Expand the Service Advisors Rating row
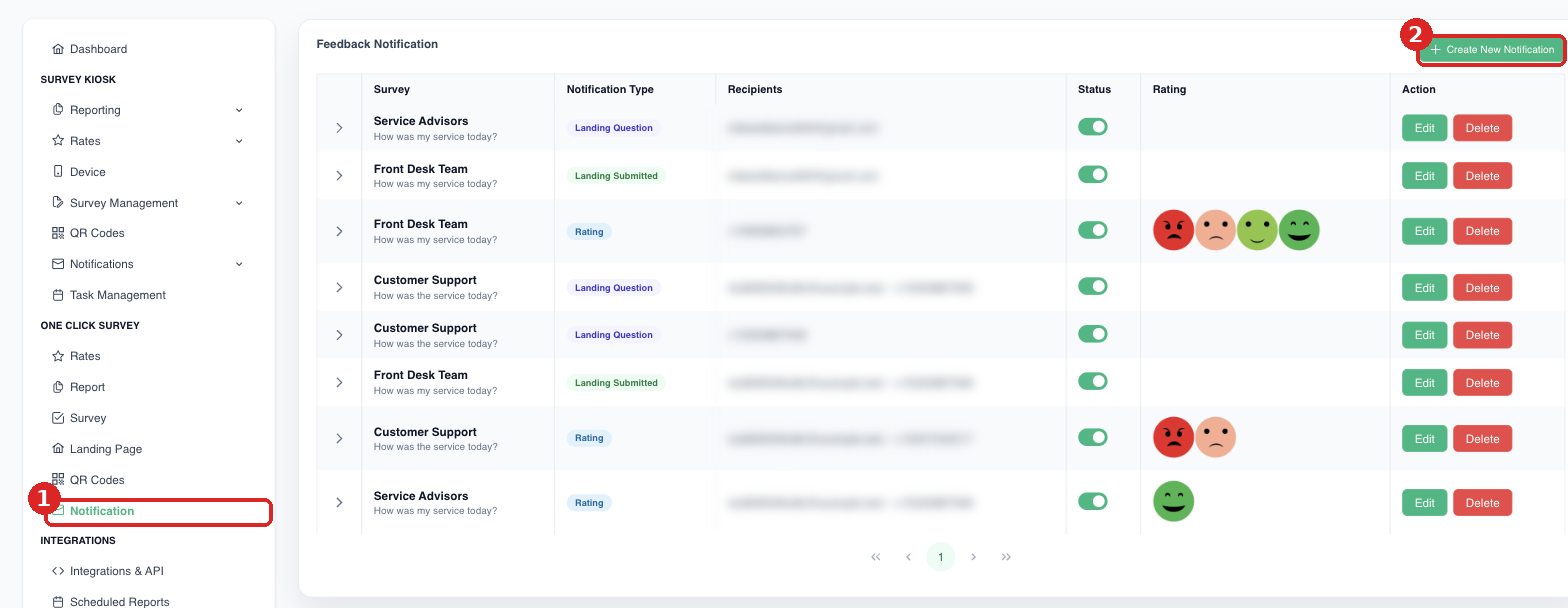The image size is (1568, 608). pos(339,502)
